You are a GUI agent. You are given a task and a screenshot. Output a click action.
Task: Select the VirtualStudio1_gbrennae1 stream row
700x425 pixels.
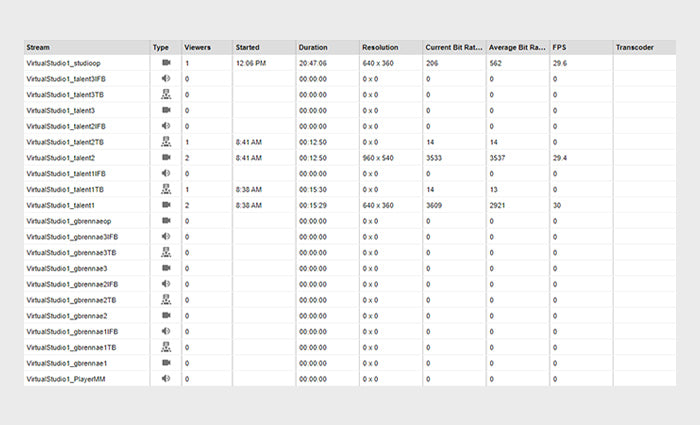point(66,363)
